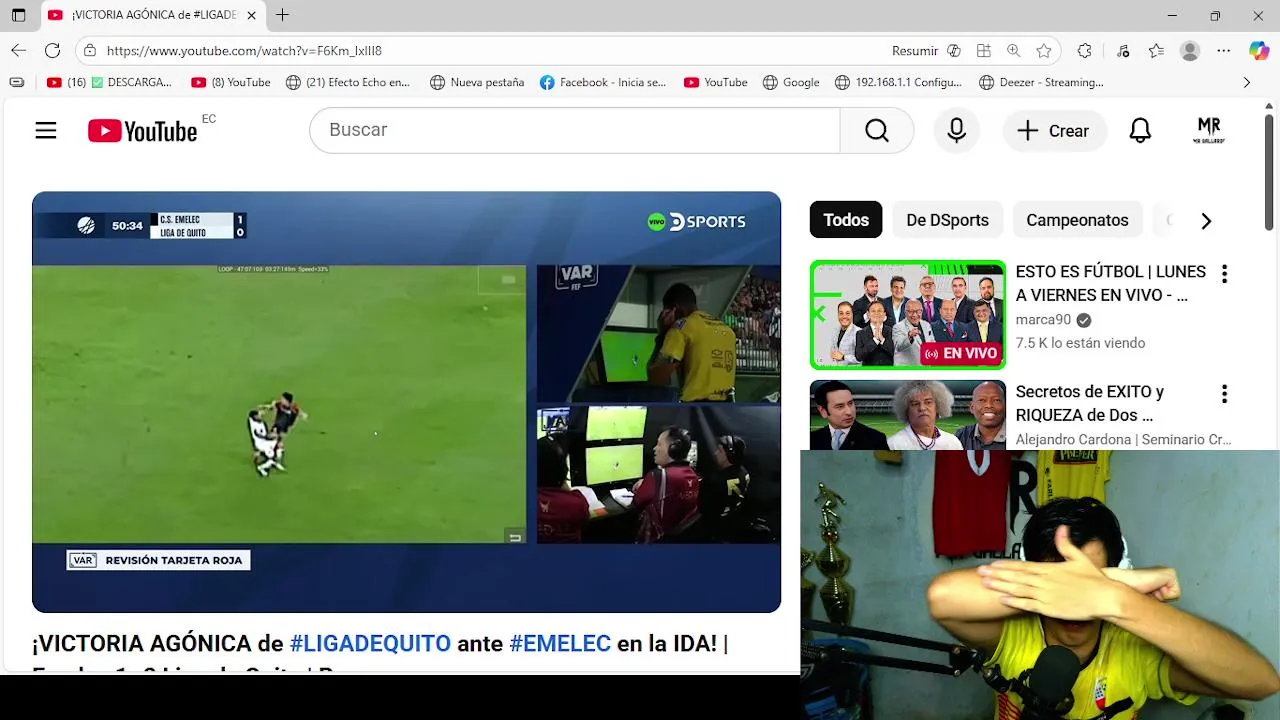
Task: Reload the page with the refresh icon
Action: pyautogui.click(x=53, y=50)
